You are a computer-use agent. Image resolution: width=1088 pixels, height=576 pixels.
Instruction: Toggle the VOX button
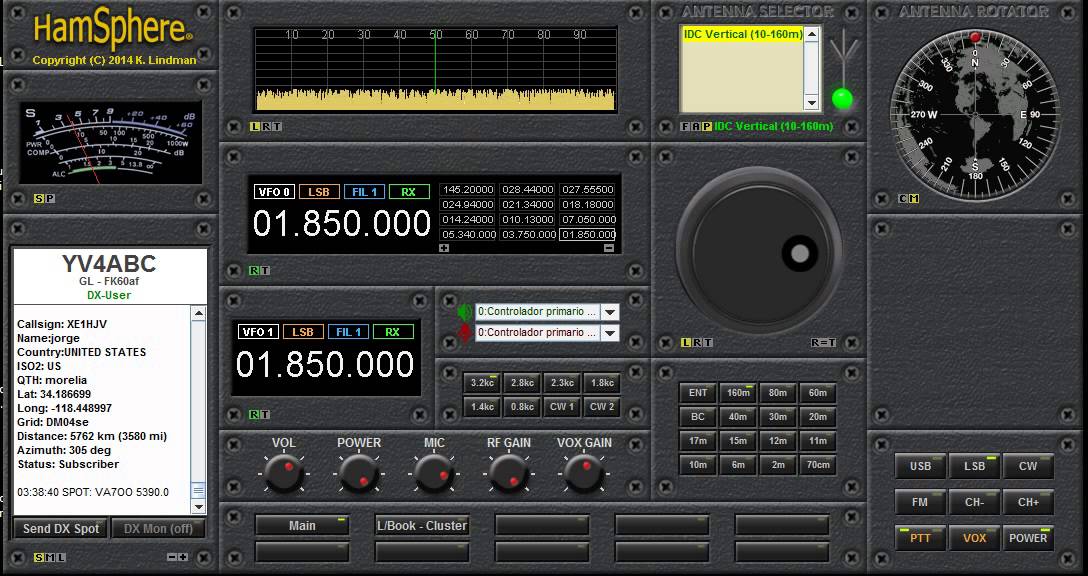[x=974, y=538]
